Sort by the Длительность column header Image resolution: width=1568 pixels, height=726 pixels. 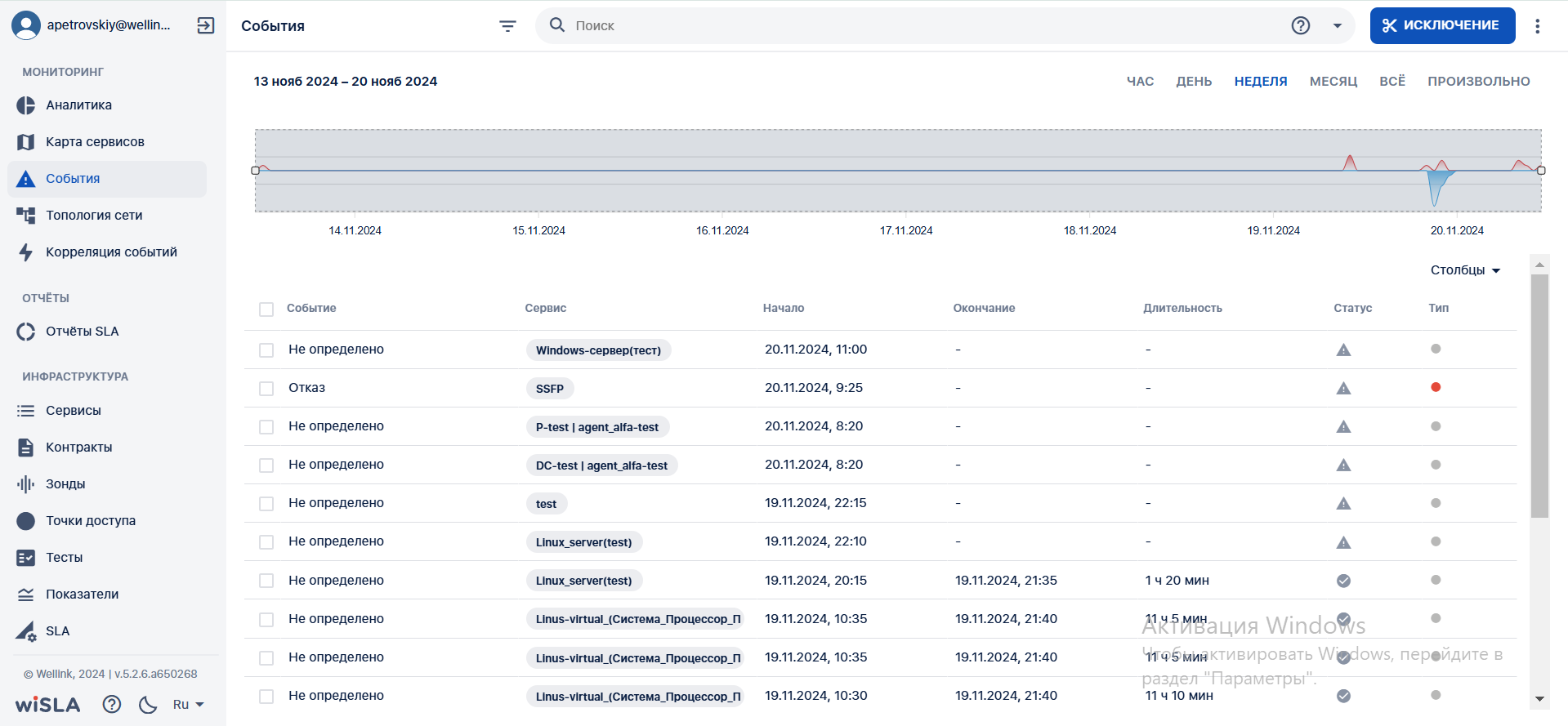tap(1182, 309)
